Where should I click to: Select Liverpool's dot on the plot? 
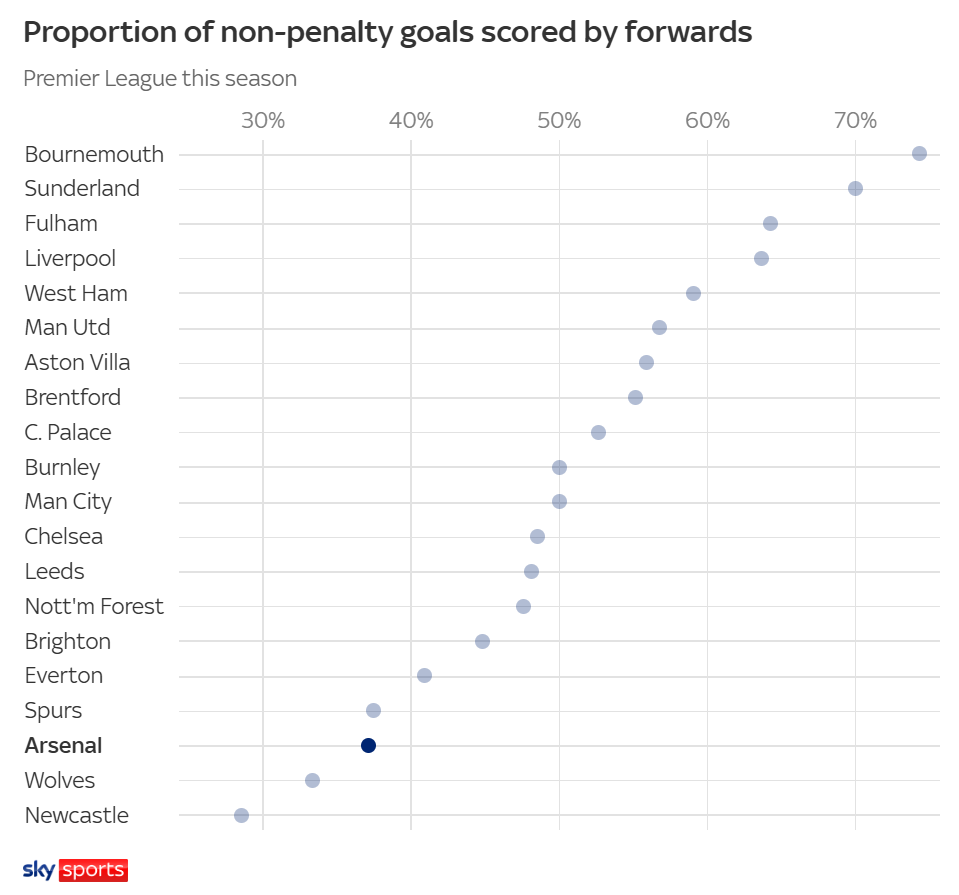[x=761, y=259]
